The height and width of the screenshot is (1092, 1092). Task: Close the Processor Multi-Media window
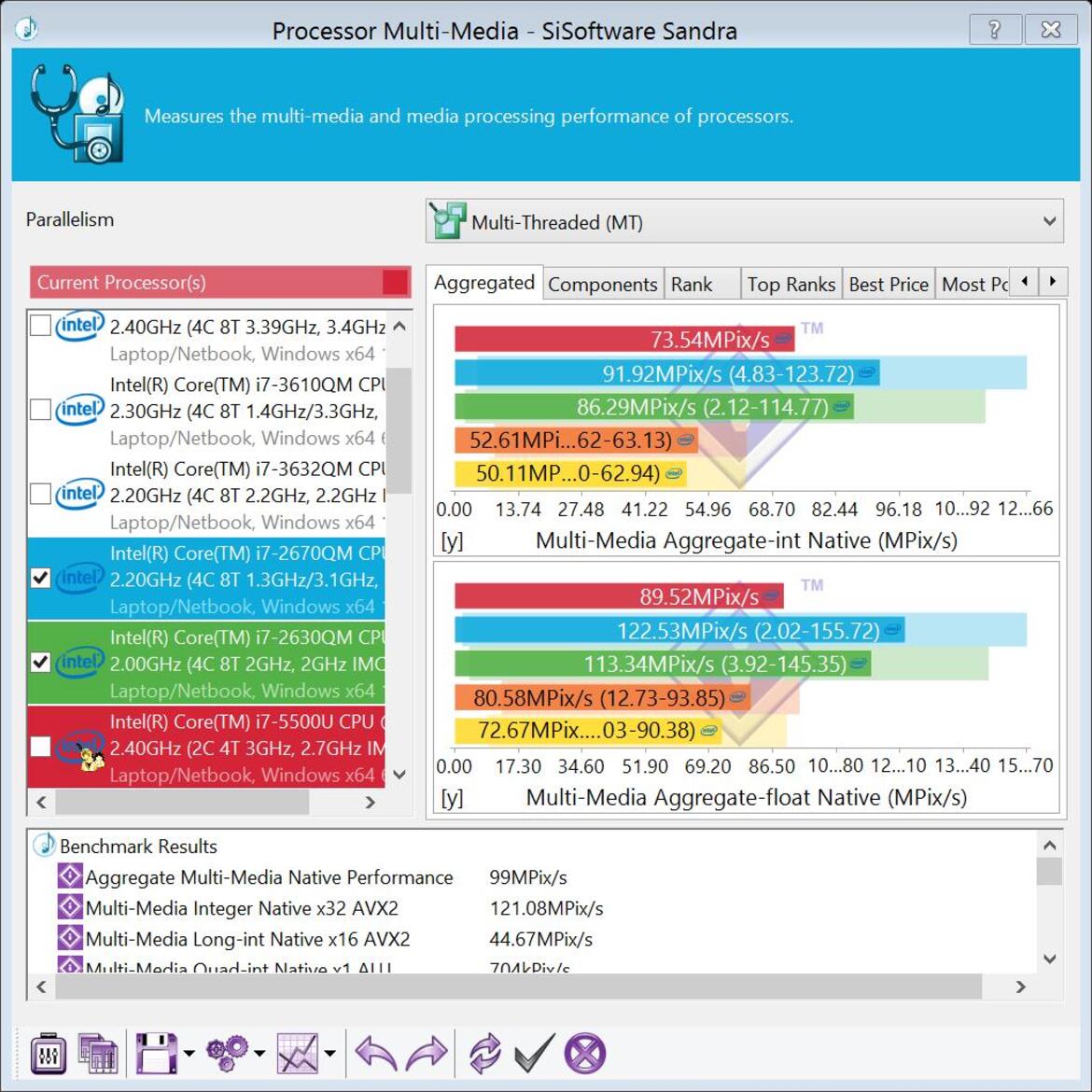pyautogui.click(x=1051, y=29)
